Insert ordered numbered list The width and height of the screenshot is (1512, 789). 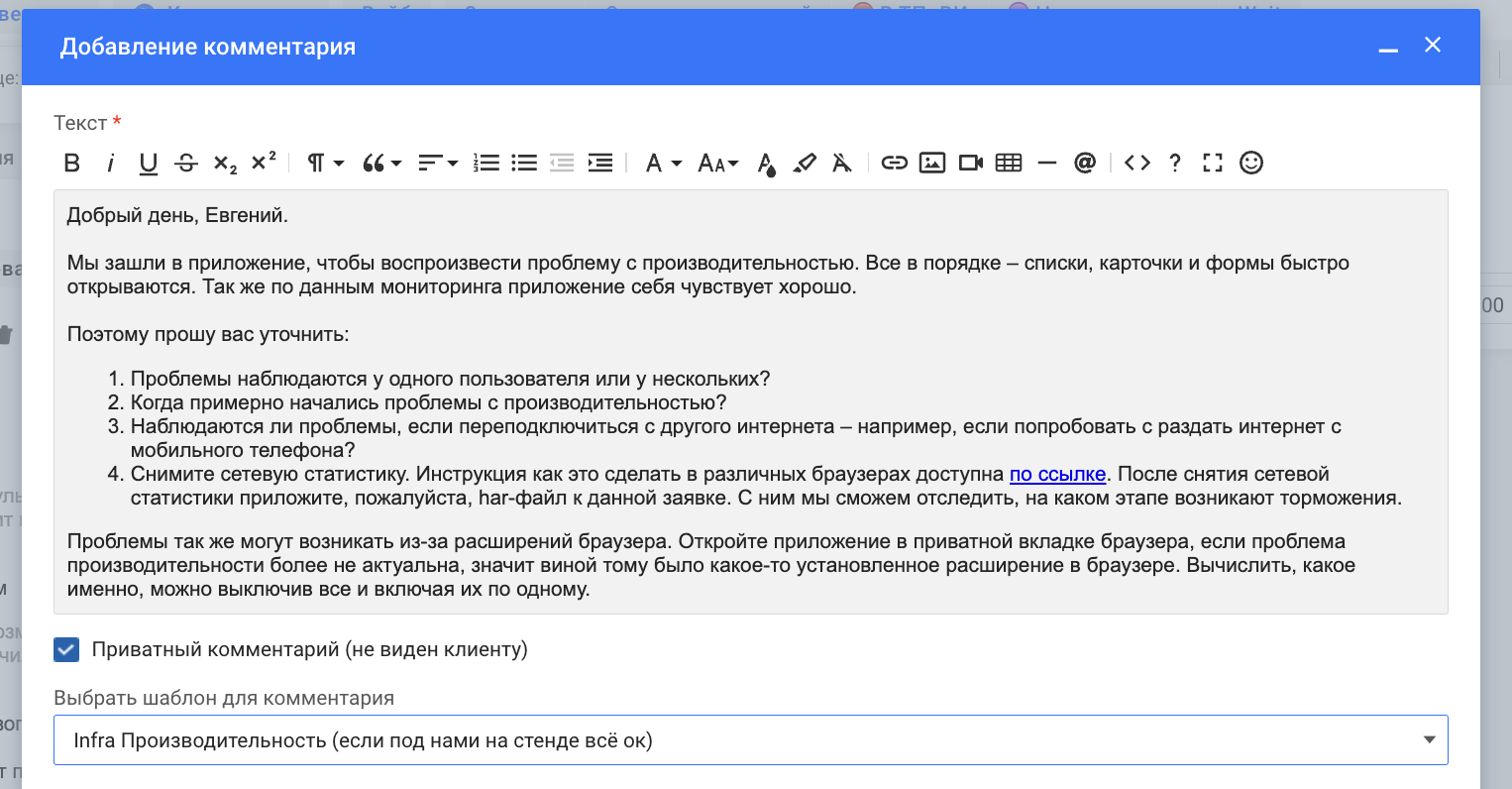click(486, 163)
